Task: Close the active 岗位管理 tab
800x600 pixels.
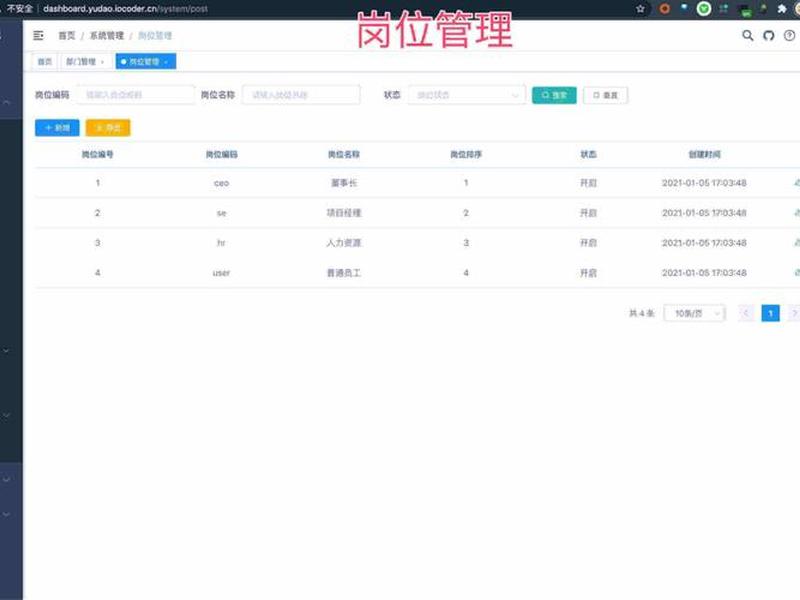Action: pos(166,62)
